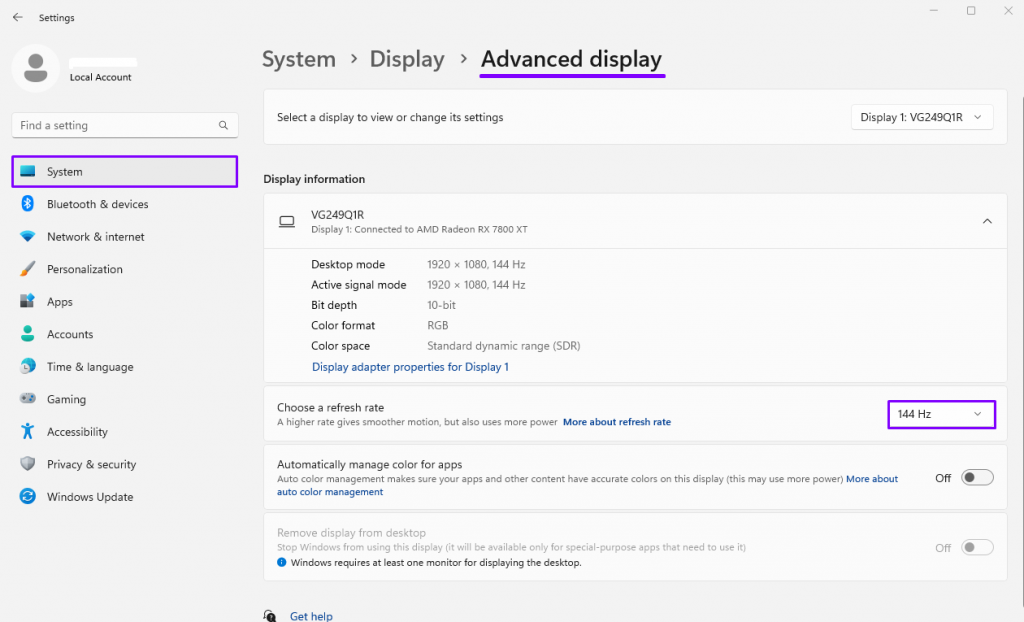The width and height of the screenshot is (1024, 622).
Task: Open the Accounts person icon
Action: pos(28,334)
